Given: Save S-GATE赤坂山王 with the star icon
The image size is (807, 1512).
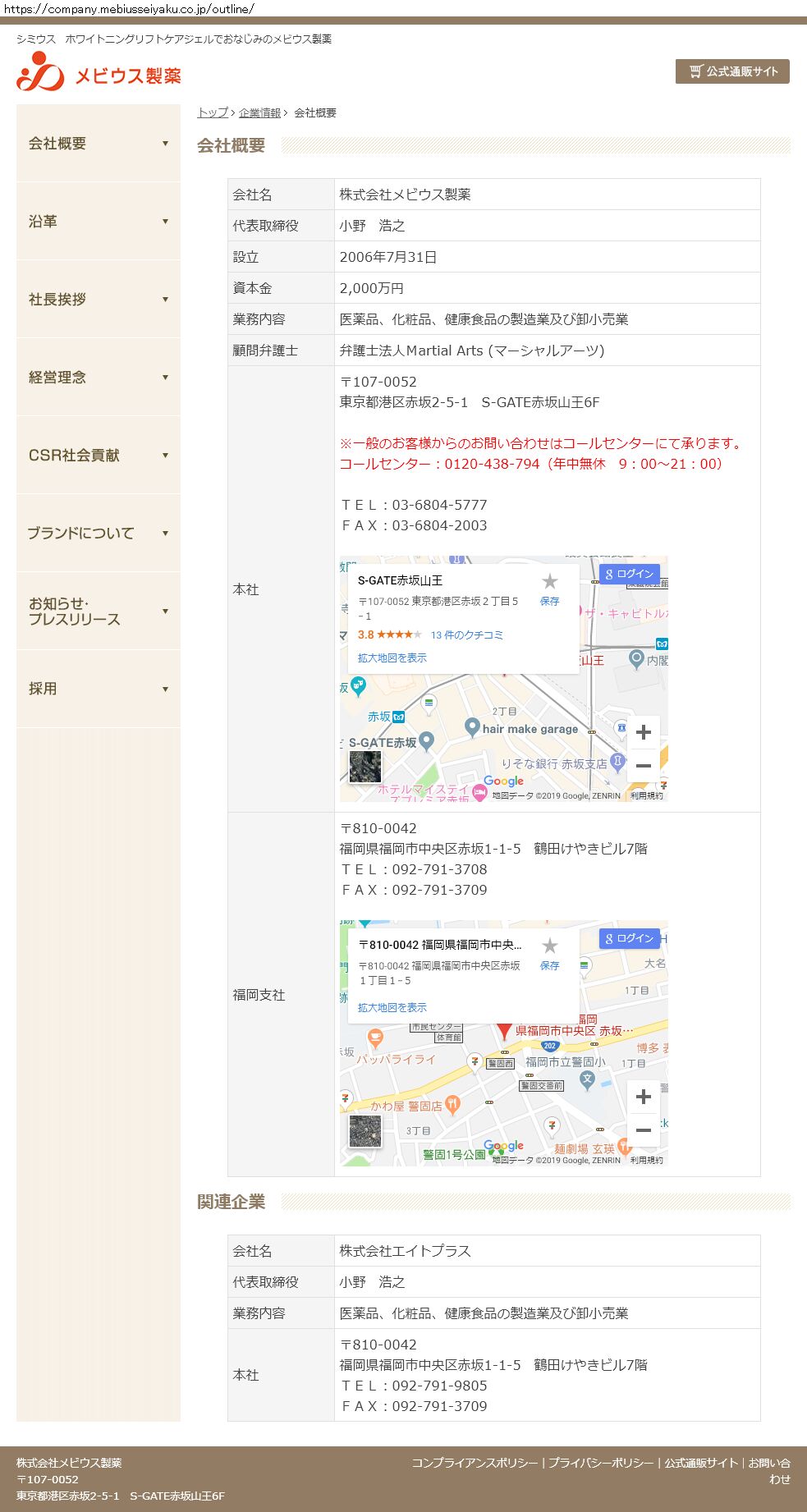Looking at the screenshot, I should click(549, 582).
